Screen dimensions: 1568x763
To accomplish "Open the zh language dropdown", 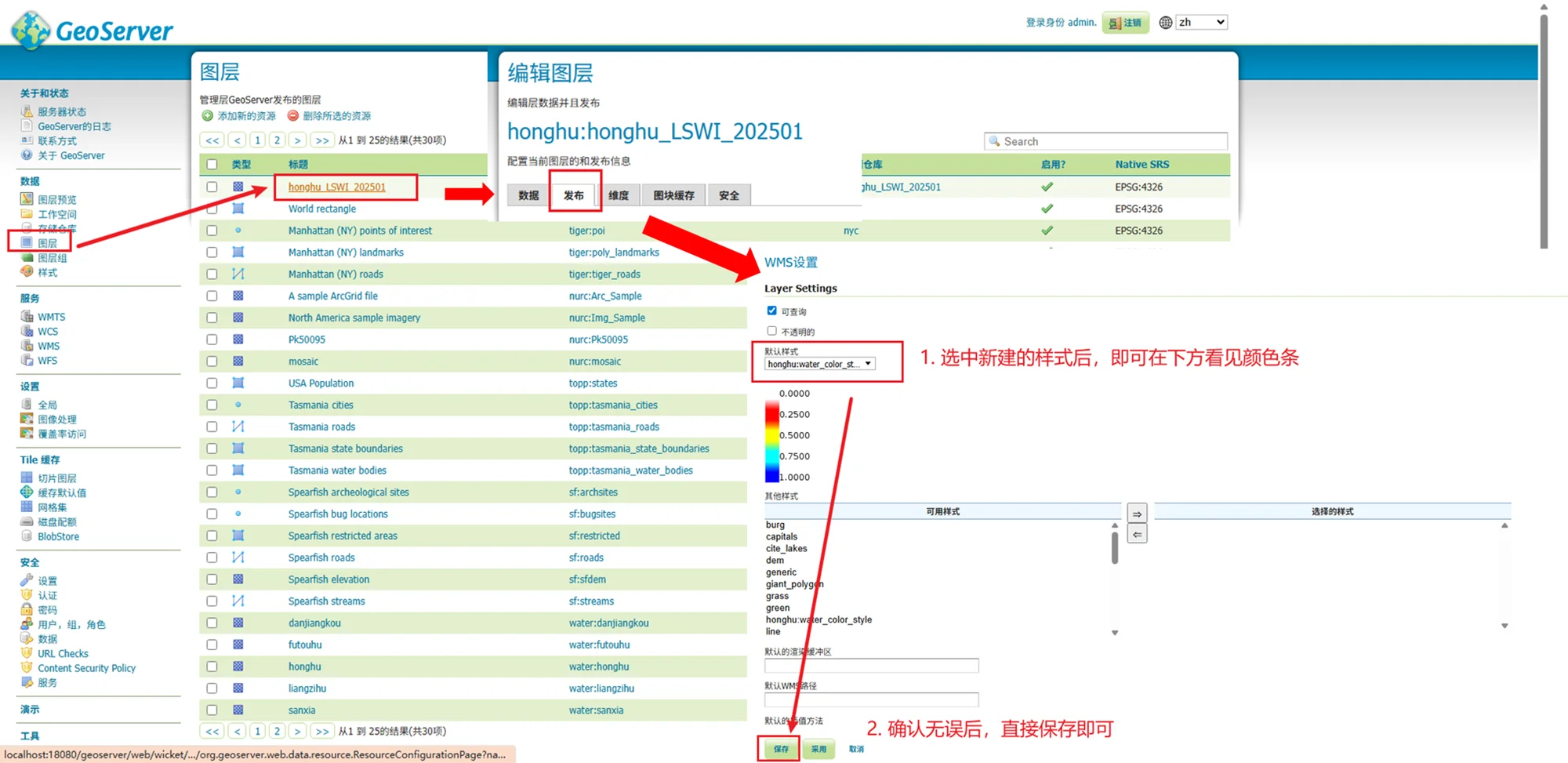I will point(1201,23).
